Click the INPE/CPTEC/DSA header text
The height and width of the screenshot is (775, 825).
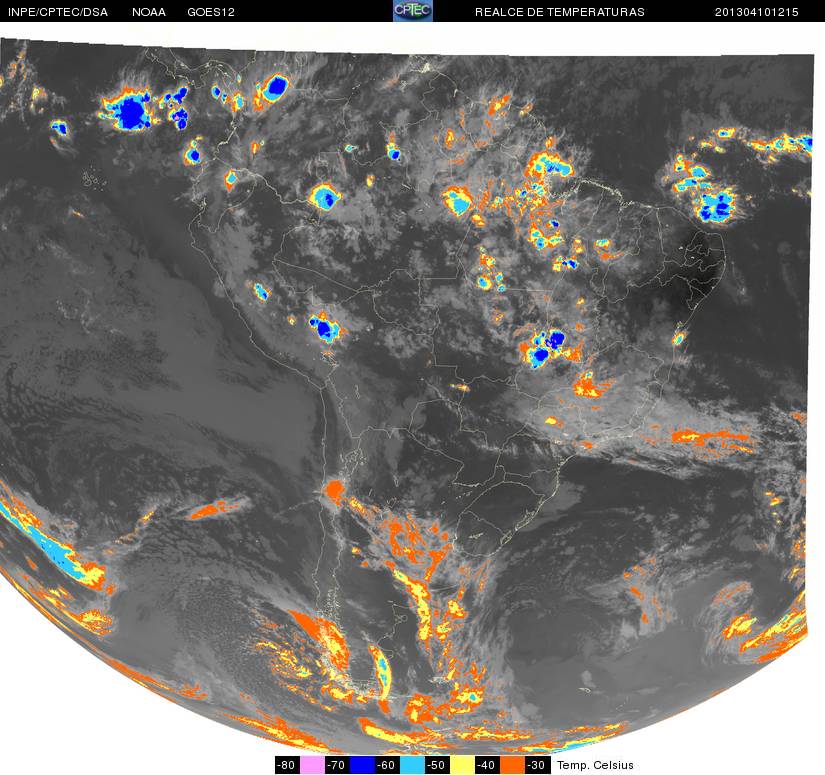click(57, 12)
